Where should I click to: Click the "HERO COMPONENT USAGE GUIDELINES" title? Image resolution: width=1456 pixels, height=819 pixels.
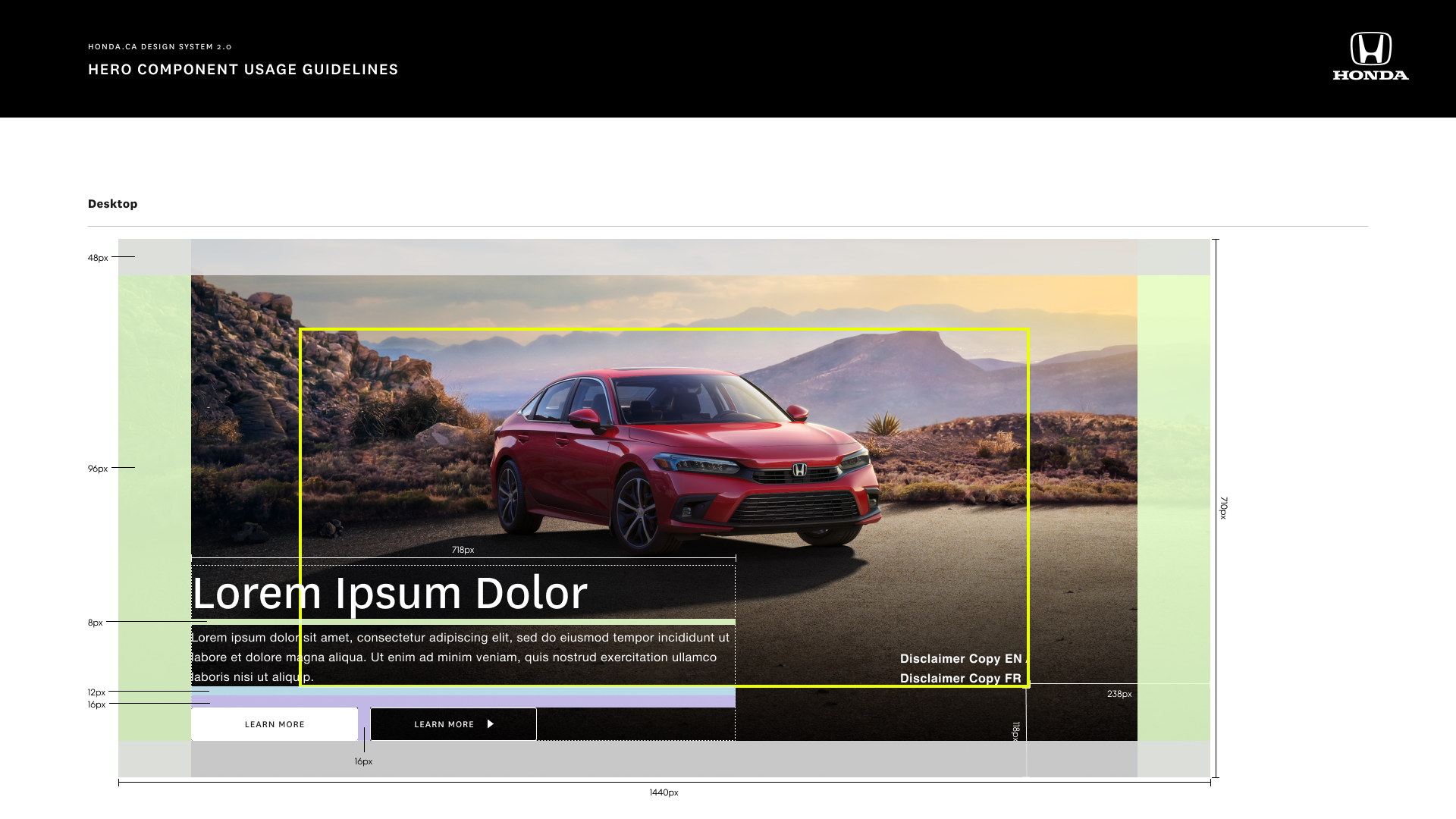(x=243, y=70)
